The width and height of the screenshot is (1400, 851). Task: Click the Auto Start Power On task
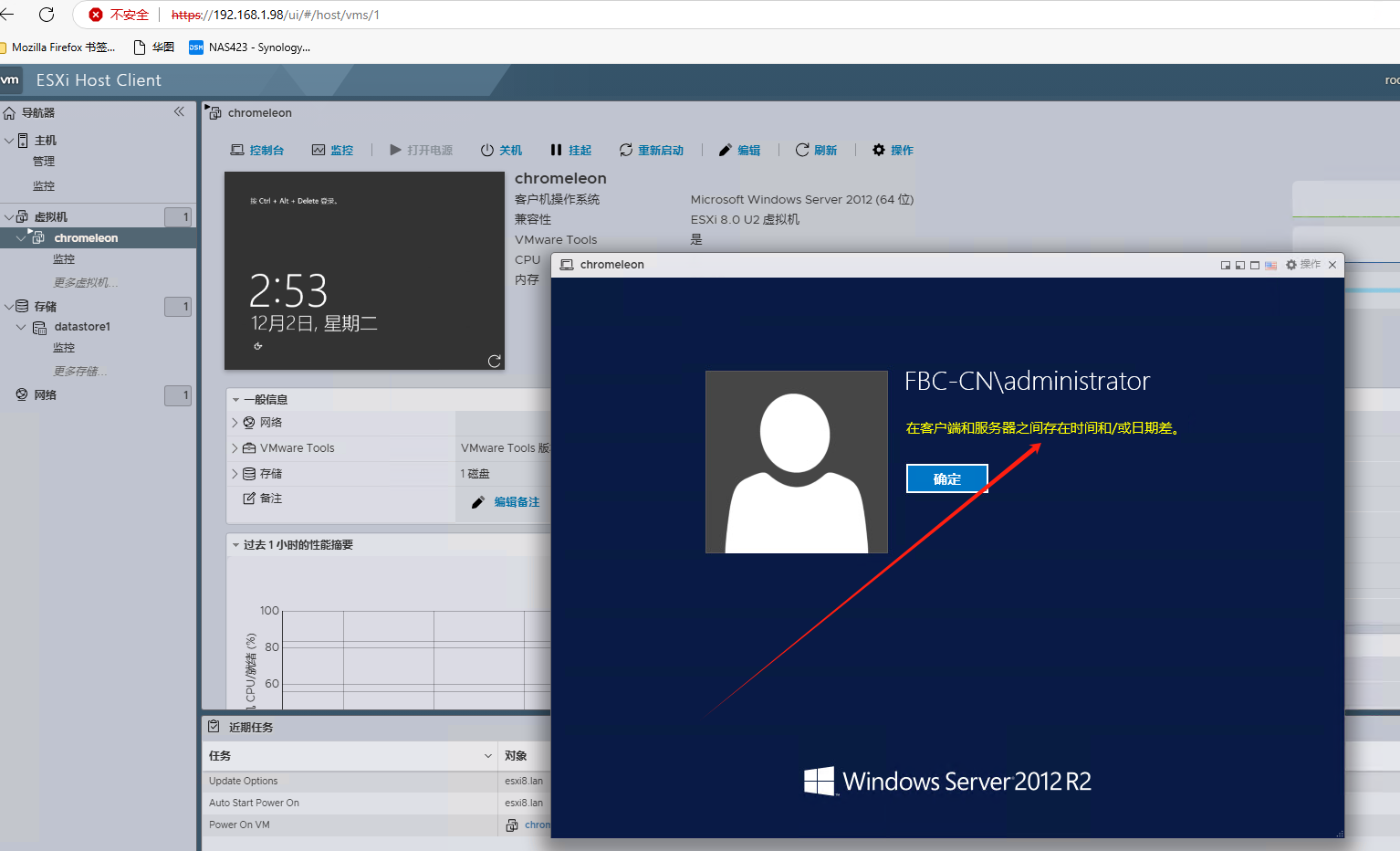tap(254, 804)
